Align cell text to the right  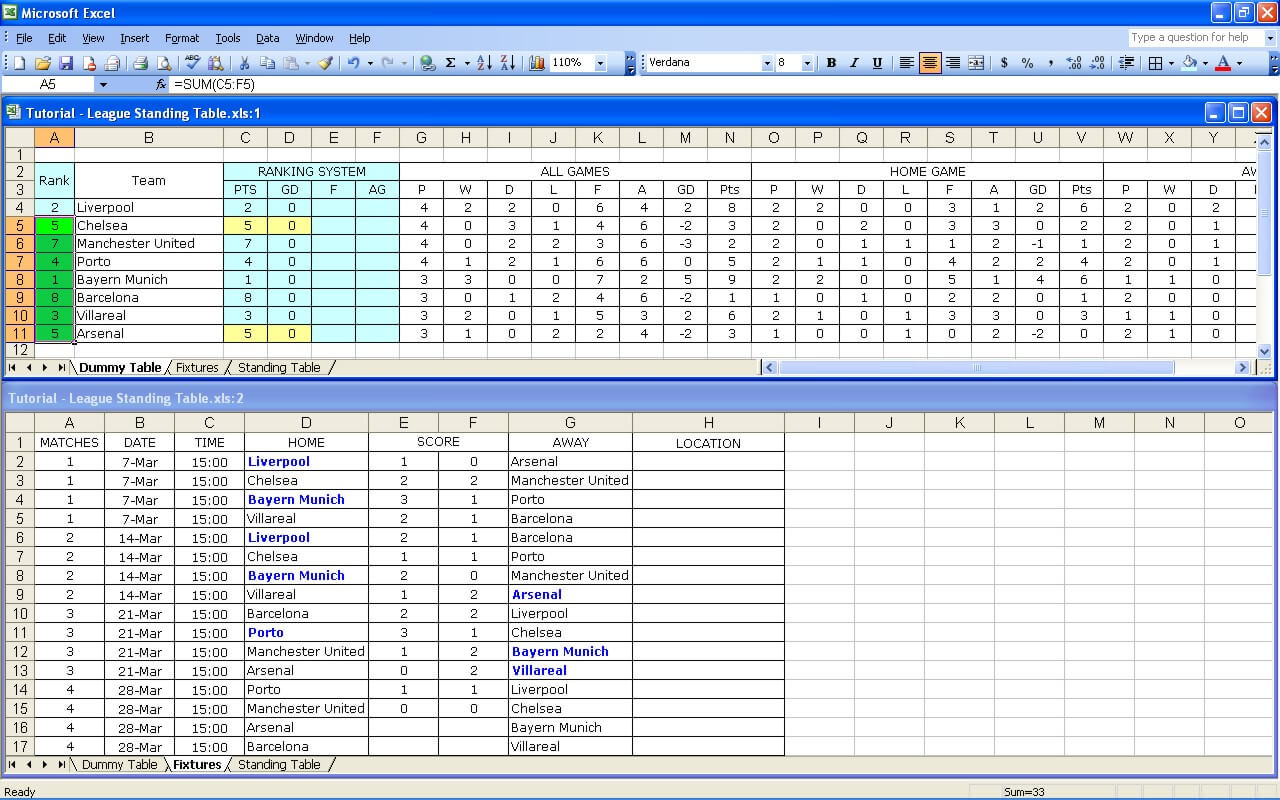953,63
